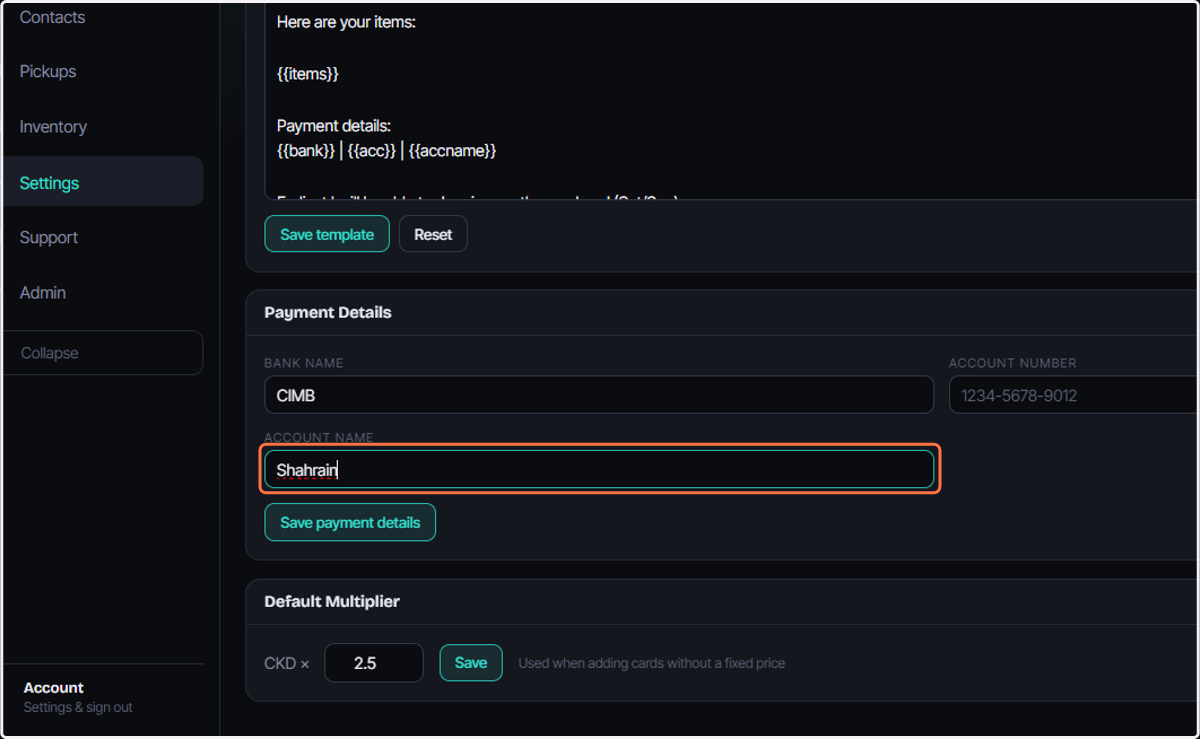Open Admin section

pos(43,293)
